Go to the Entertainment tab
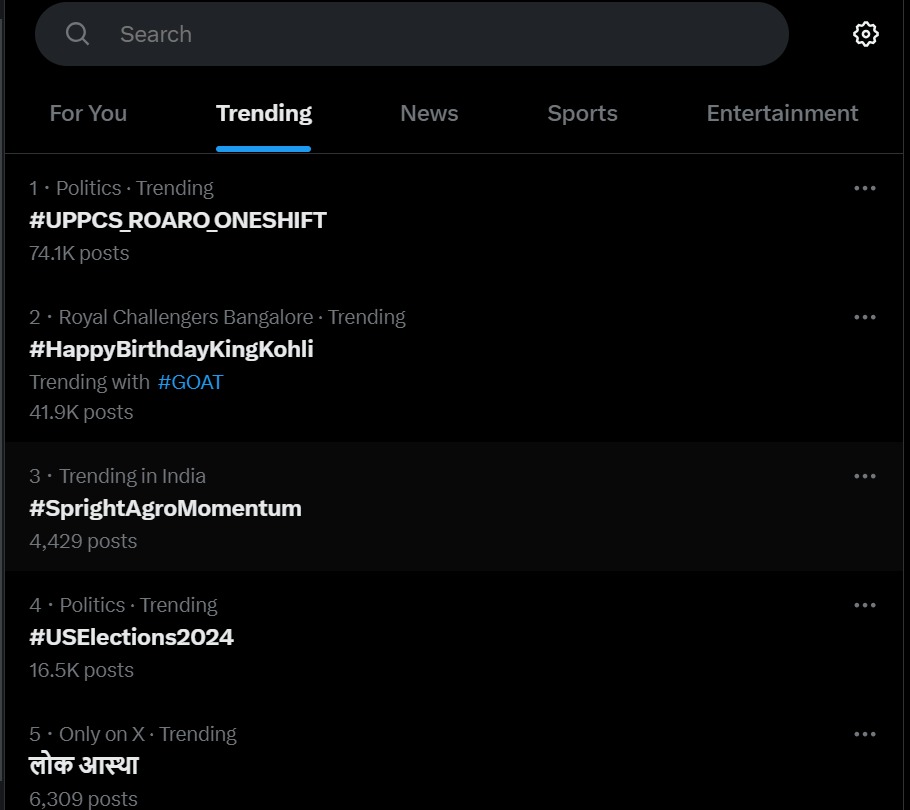Screen dimensions: 910x810 click(x=782, y=114)
